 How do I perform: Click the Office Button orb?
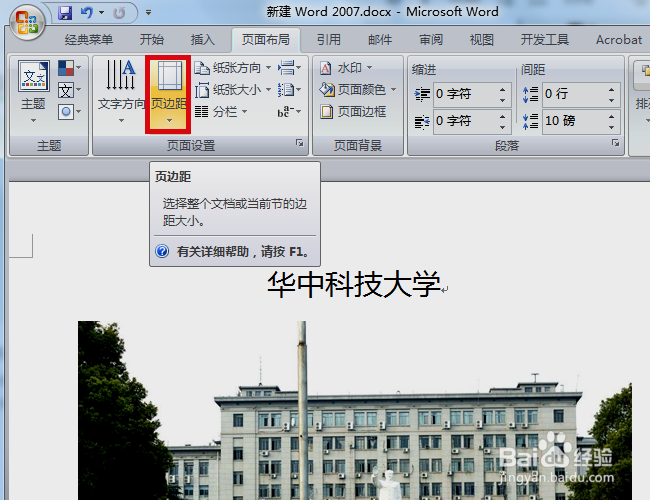coord(27,23)
